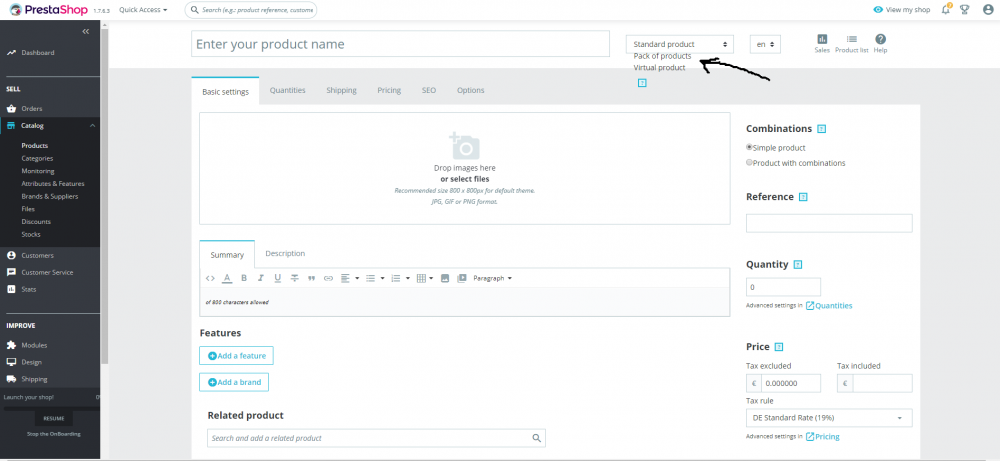The height and width of the screenshot is (461, 1000).
Task: Click the bullet list icon
Action: click(370, 278)
